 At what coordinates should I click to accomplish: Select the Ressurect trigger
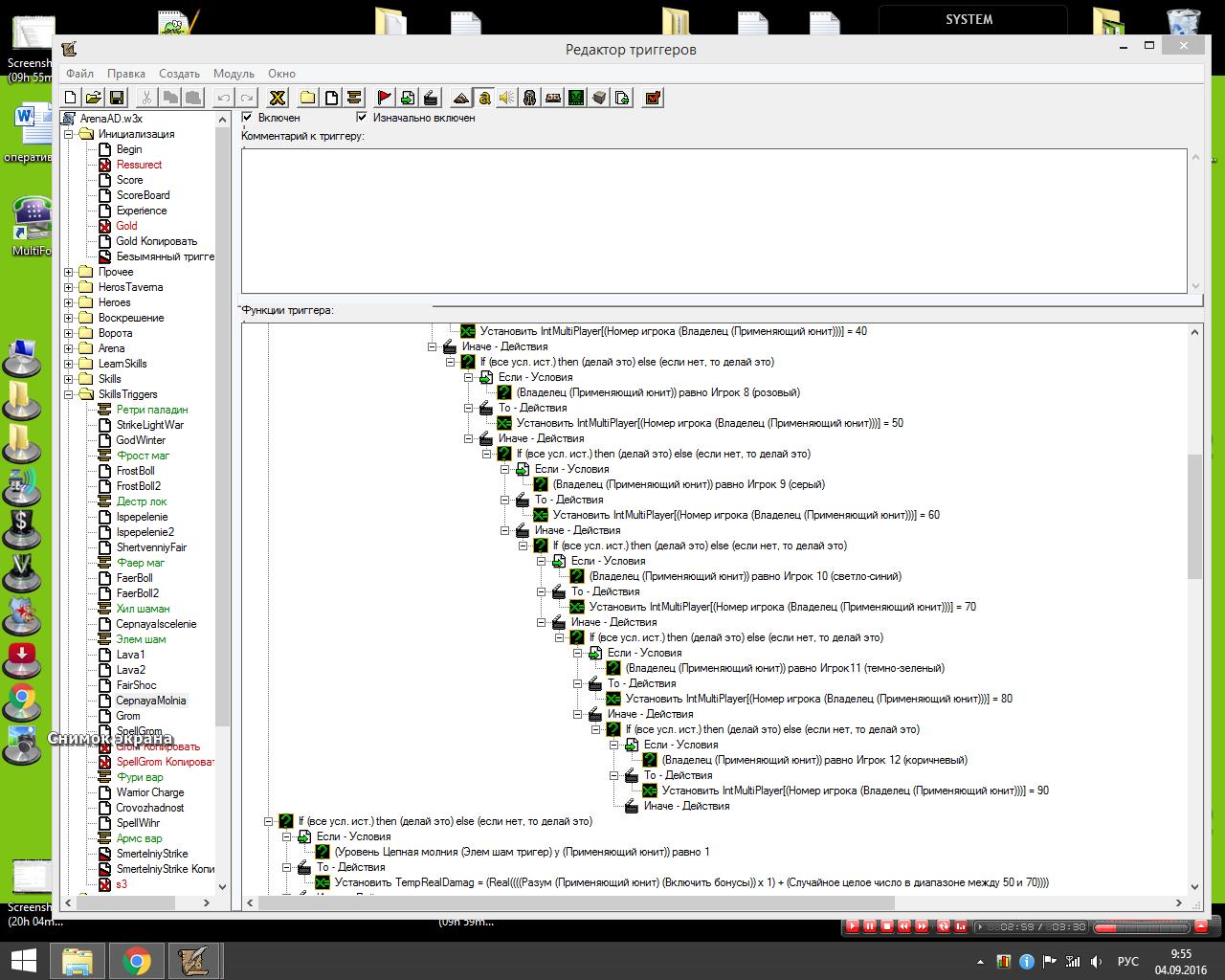[x=139, y=165]
